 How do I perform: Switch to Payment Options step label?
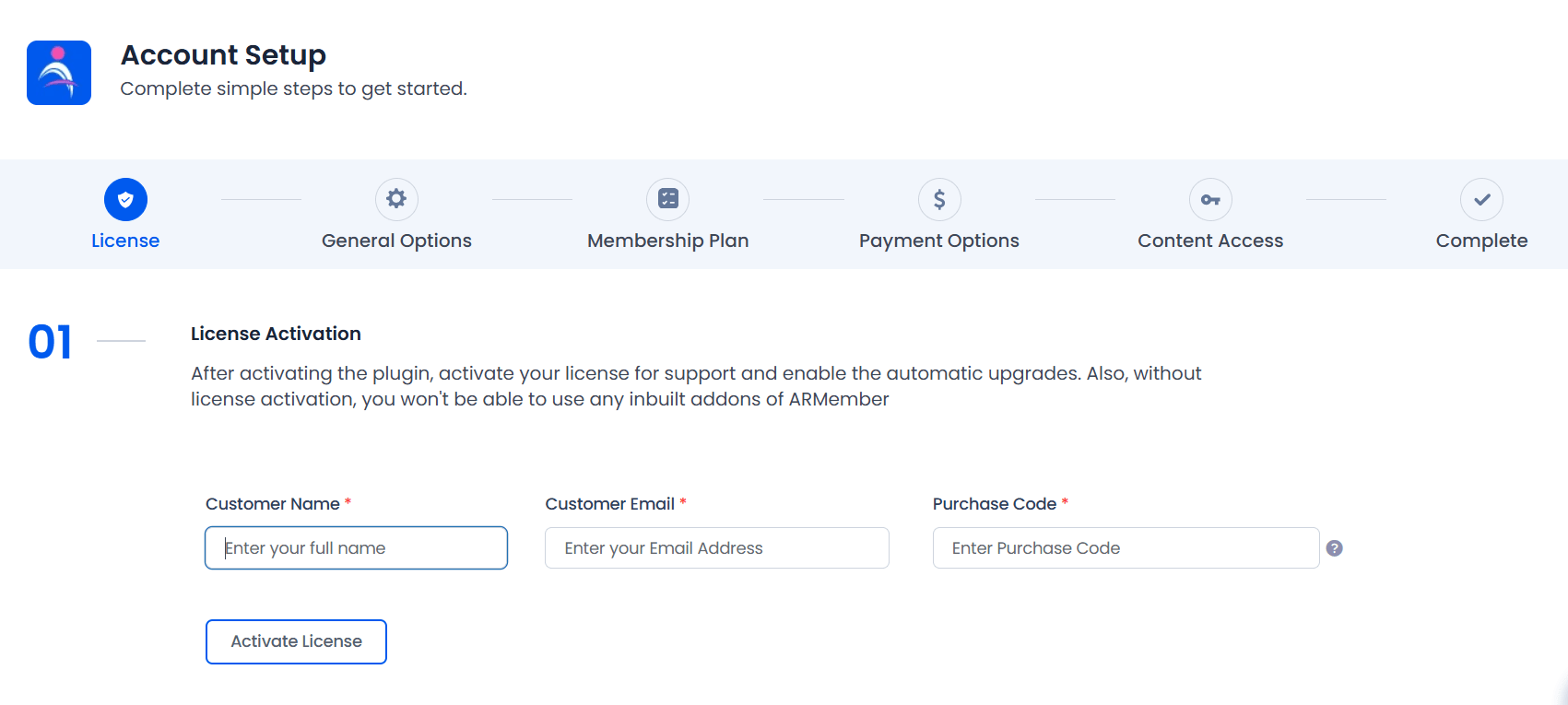pos(939,241)
